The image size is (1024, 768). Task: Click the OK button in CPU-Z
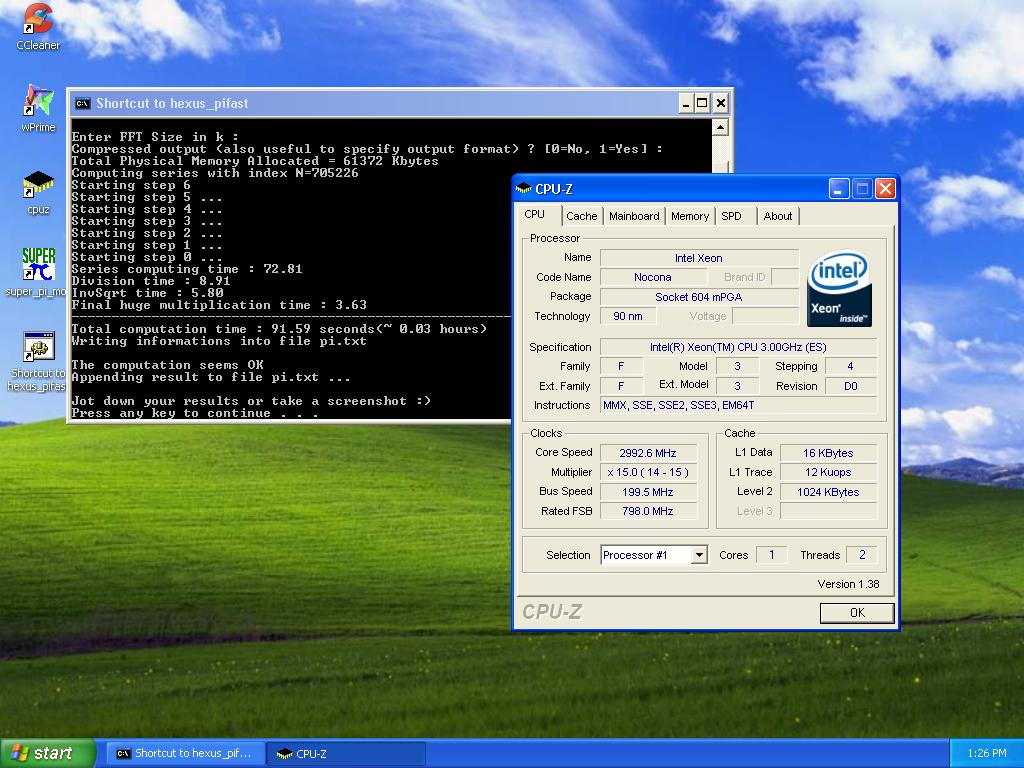click(x=857, y=613)
